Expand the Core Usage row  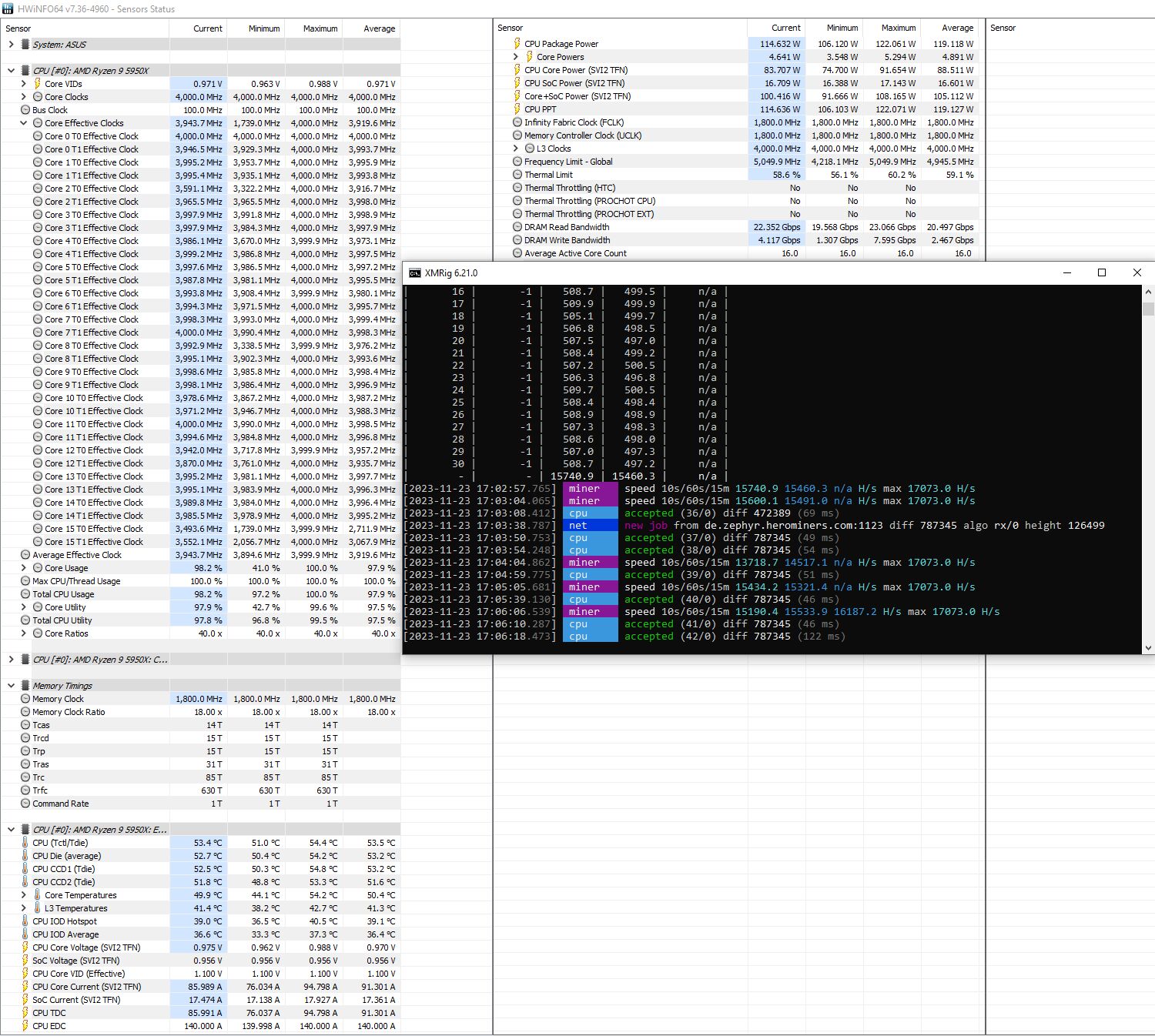tap(23, 568)
